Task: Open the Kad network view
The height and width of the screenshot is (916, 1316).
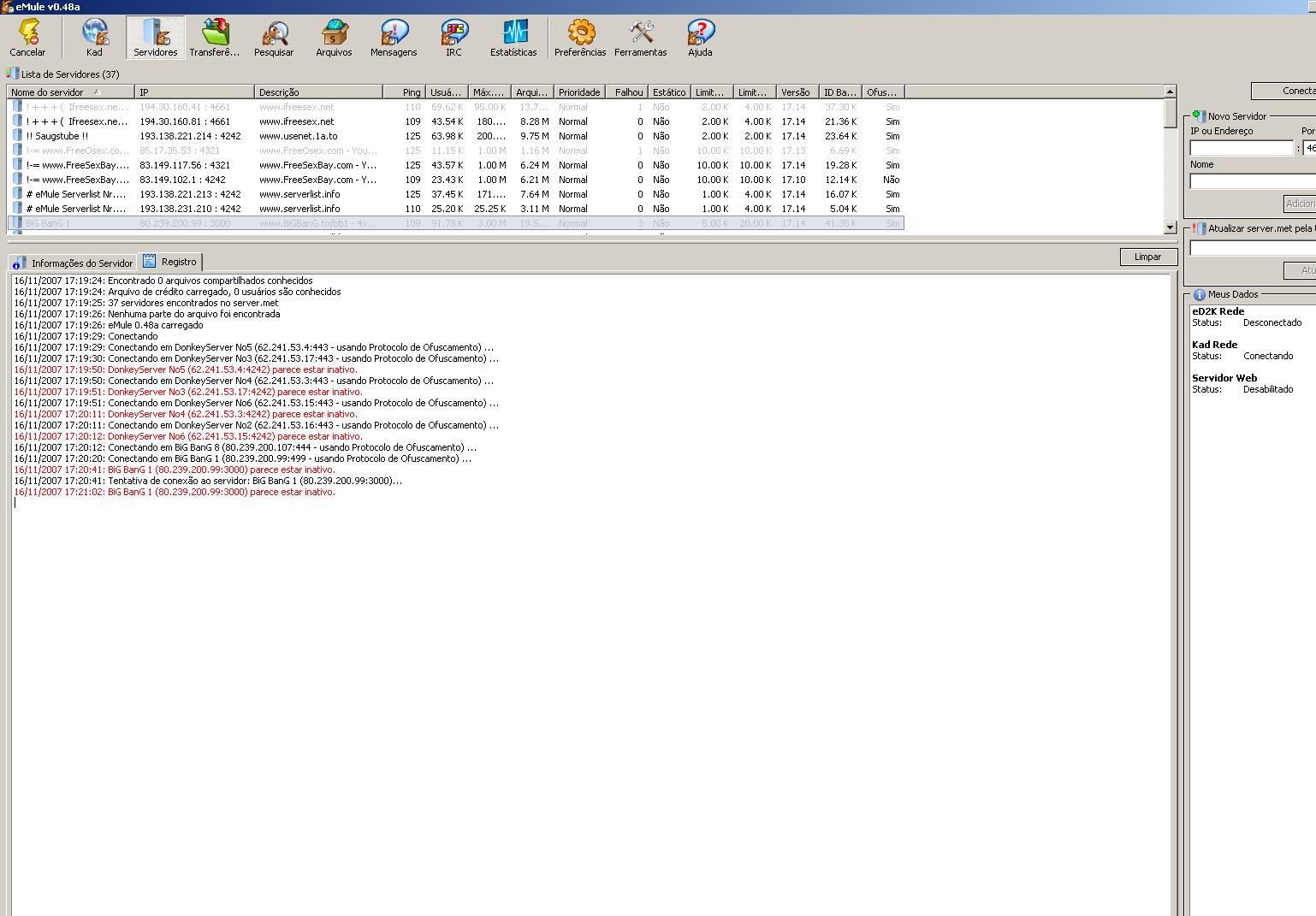Action: [94, 38]
